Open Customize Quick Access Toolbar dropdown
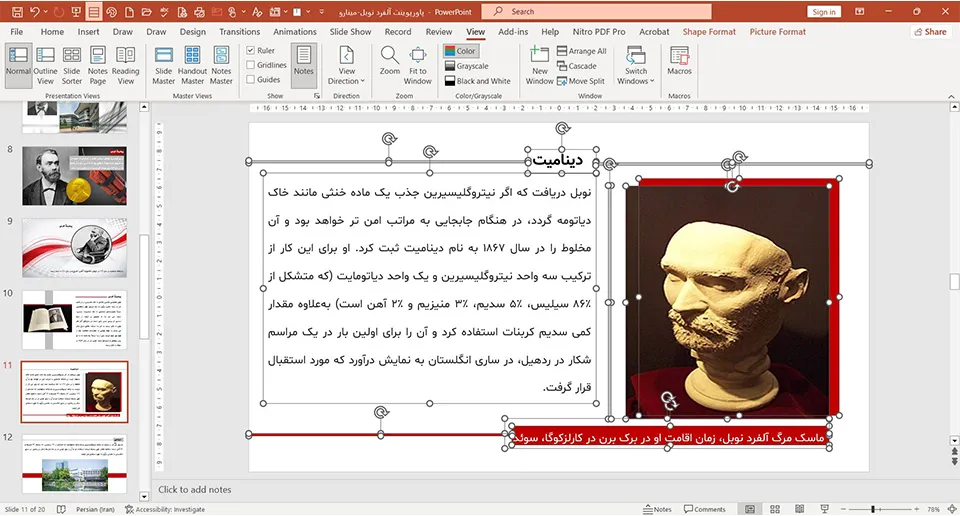 click(323, 12)
